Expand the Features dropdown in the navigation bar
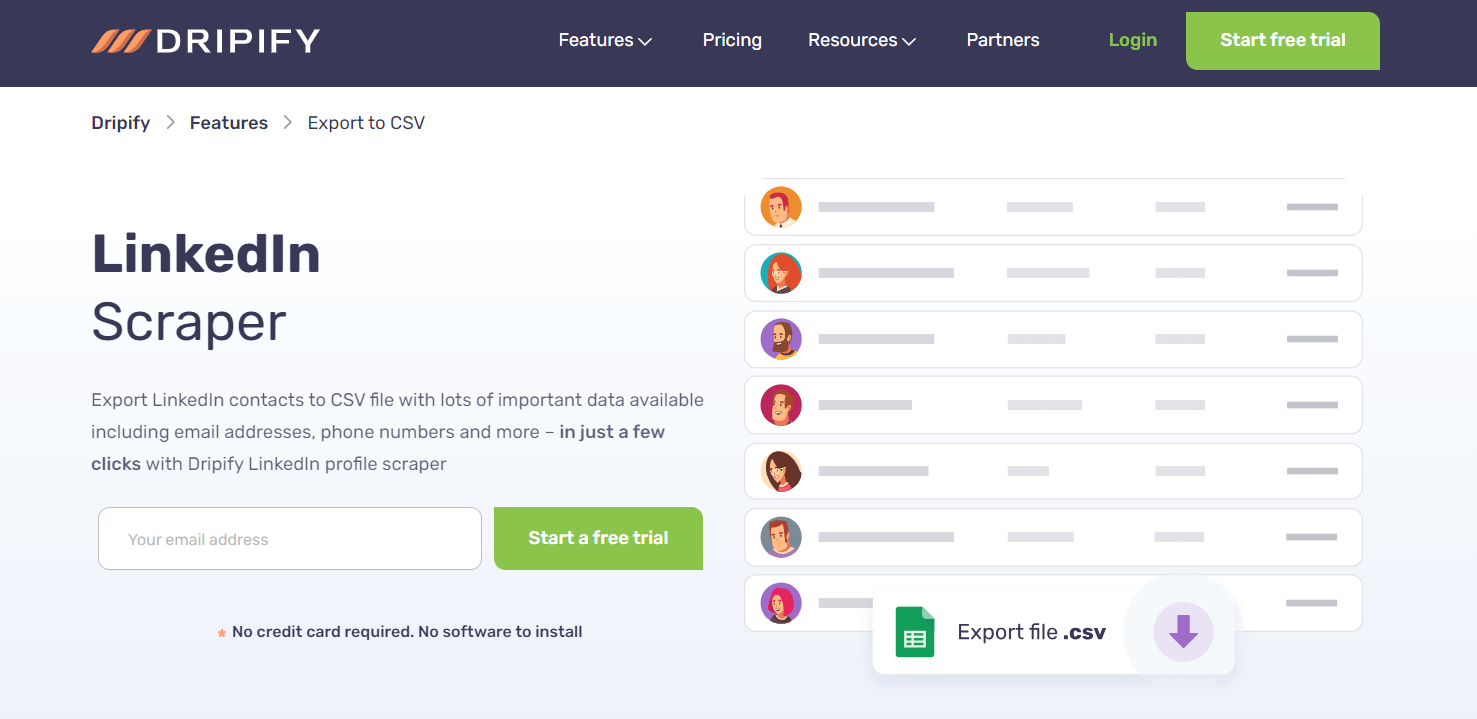The height and width of the screenshot is (719, 1477). (605, 40)
